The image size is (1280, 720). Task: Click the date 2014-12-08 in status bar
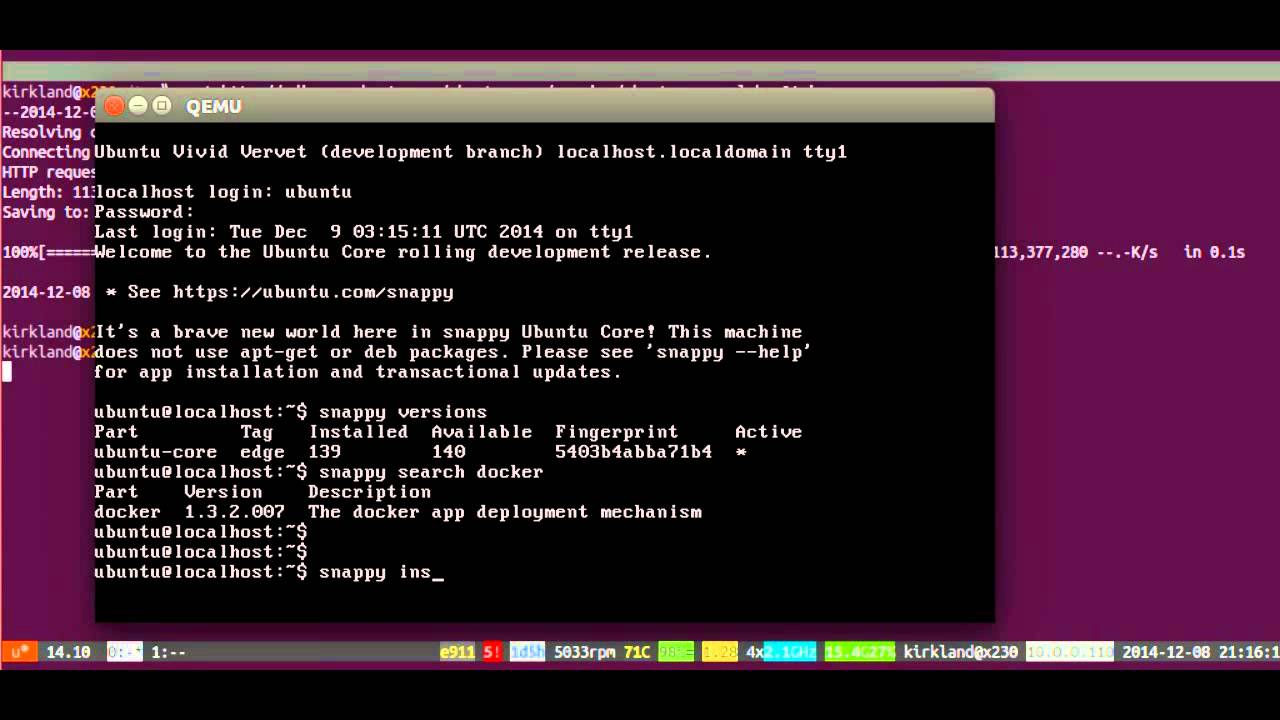click(1166, 652)
